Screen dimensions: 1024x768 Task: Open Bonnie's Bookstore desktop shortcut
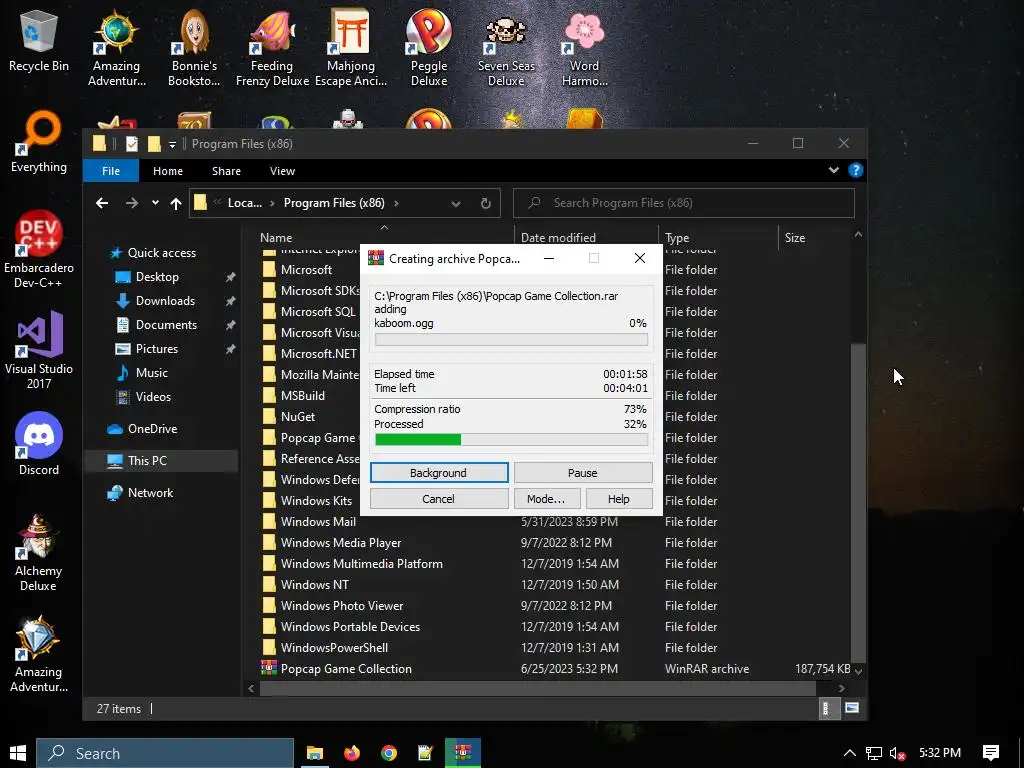click(194, 48)
